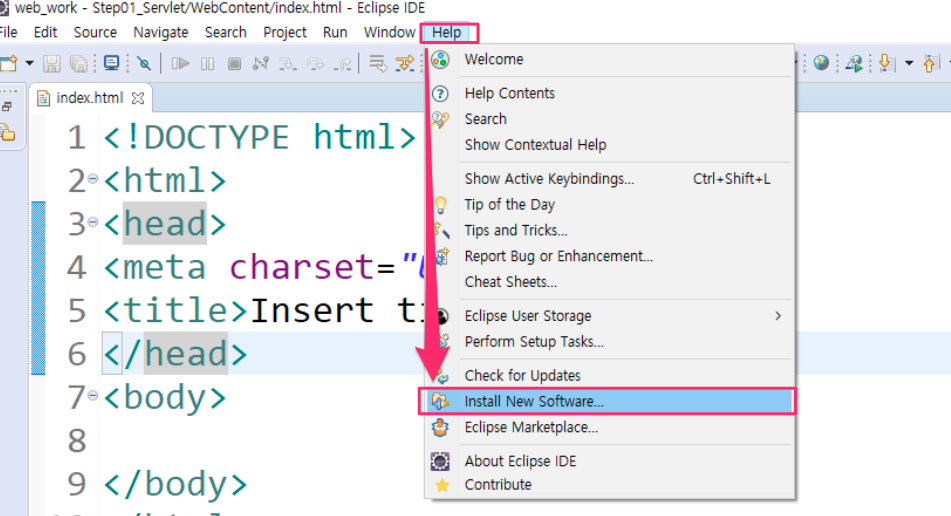Click line number 8 in the gutter
The image size is (951, 516).
(77, 441)
